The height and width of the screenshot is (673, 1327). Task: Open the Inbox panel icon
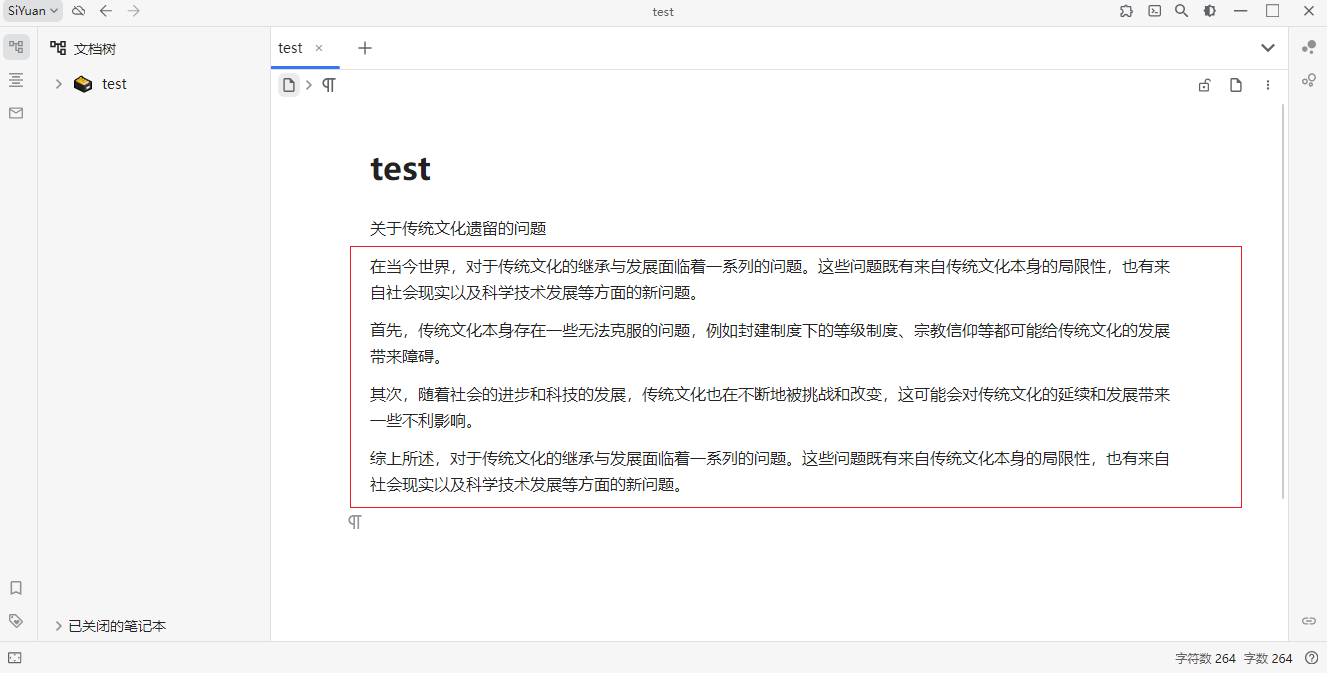[x=16, y=113]
